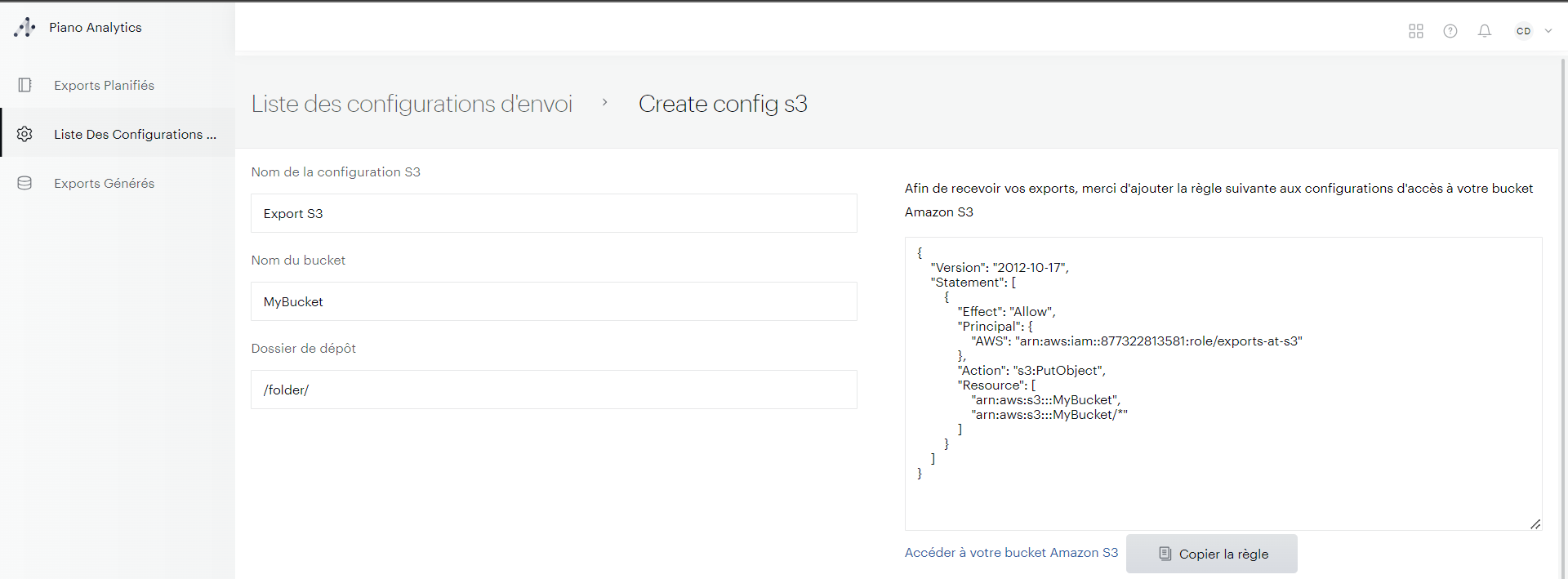The width and height of the screenshot is (1568, 579).
Task: Open the help question mark icon
Action: (1450, 31)
